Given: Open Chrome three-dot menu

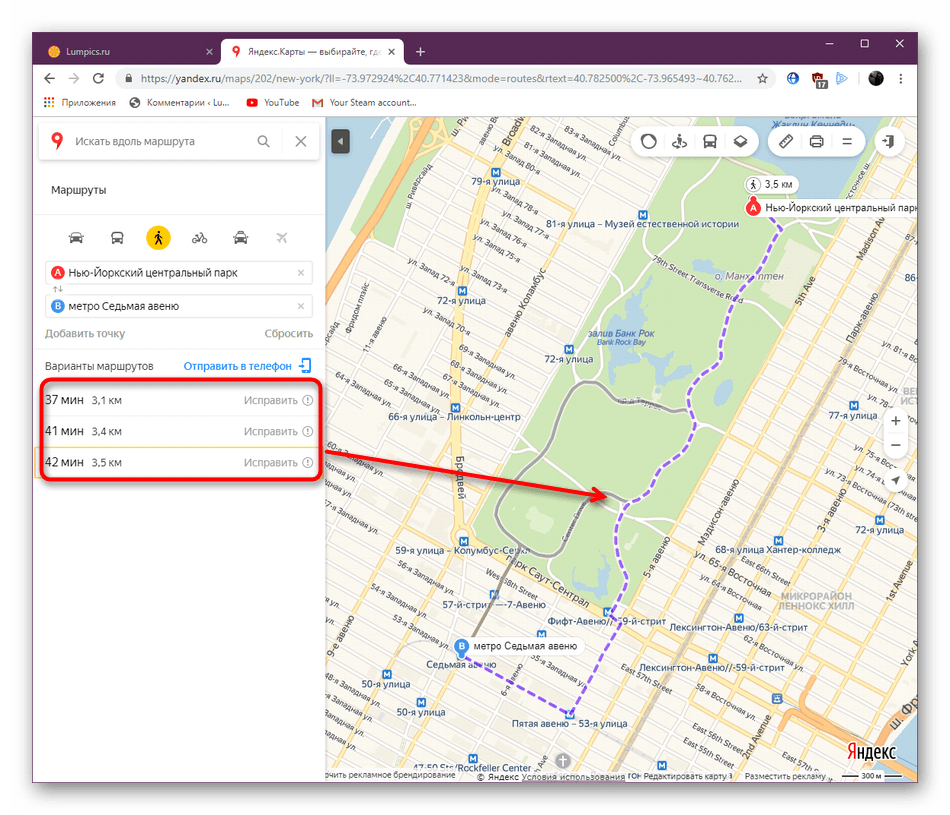Looking at the screenshot, I should (901, 78).
